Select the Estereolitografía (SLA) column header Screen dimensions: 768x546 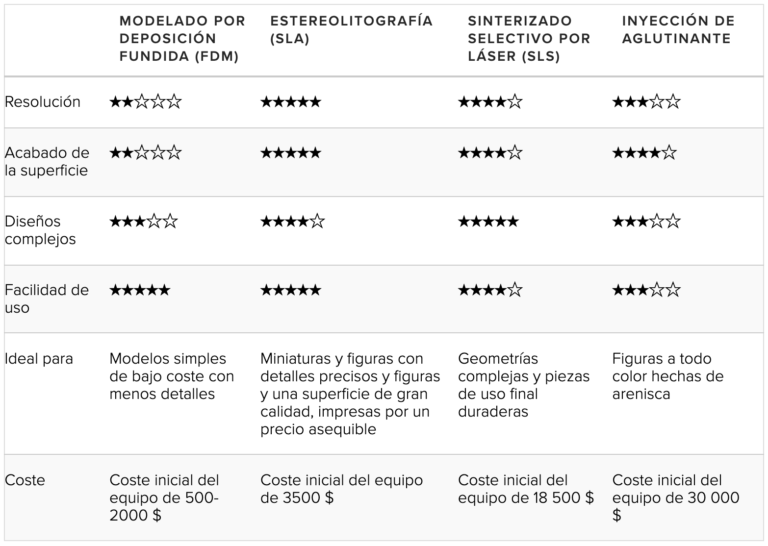click(x=351, y=29)
